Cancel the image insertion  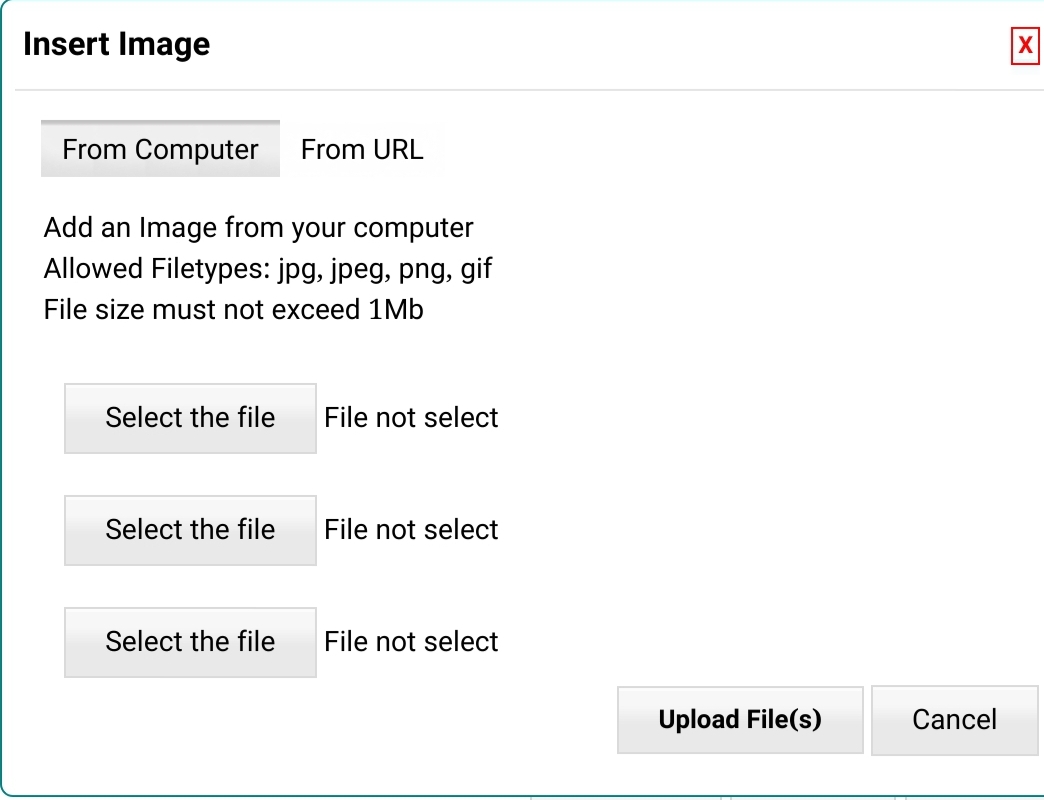point(954,720)
